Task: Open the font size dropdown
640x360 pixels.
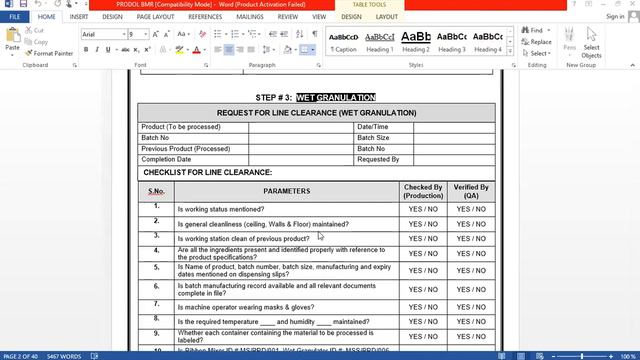Action: 146,34
